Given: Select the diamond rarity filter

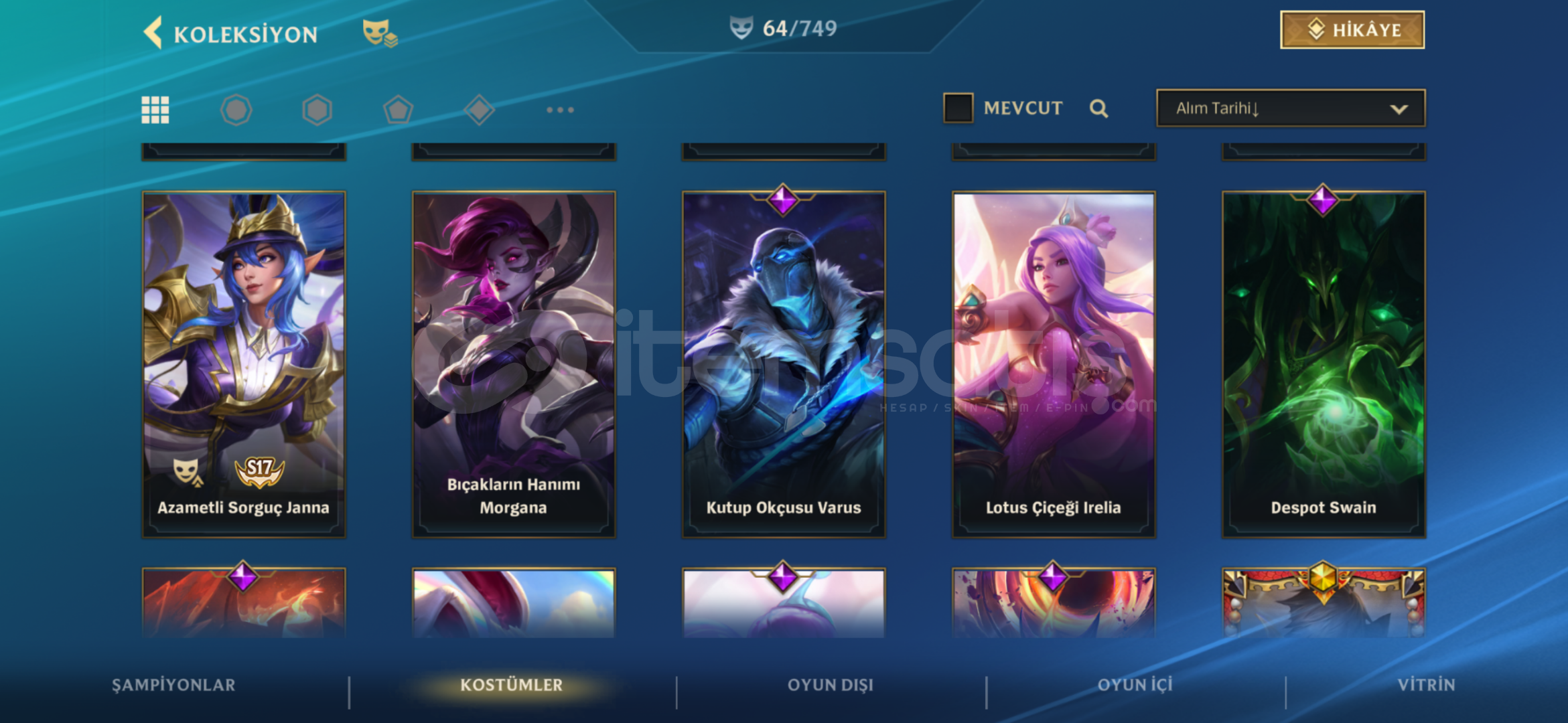Looking at the screenshot, I should click(x=479, y=110).
